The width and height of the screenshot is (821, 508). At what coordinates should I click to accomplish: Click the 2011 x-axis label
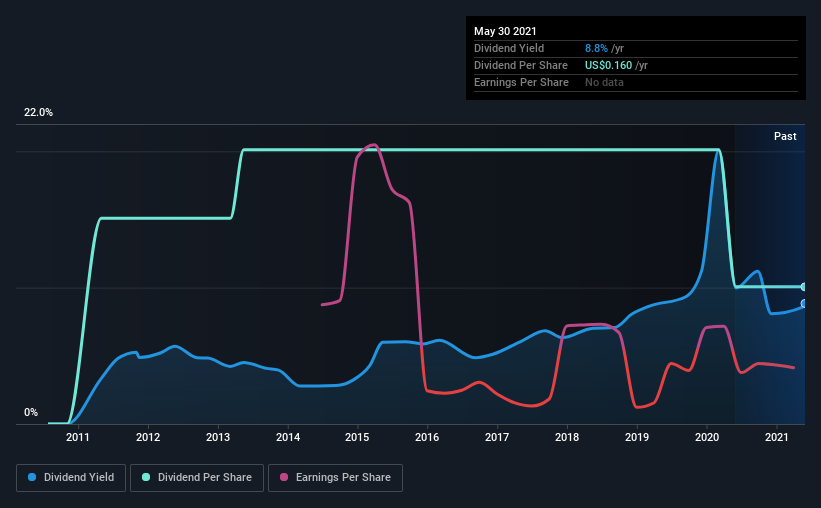77,437
